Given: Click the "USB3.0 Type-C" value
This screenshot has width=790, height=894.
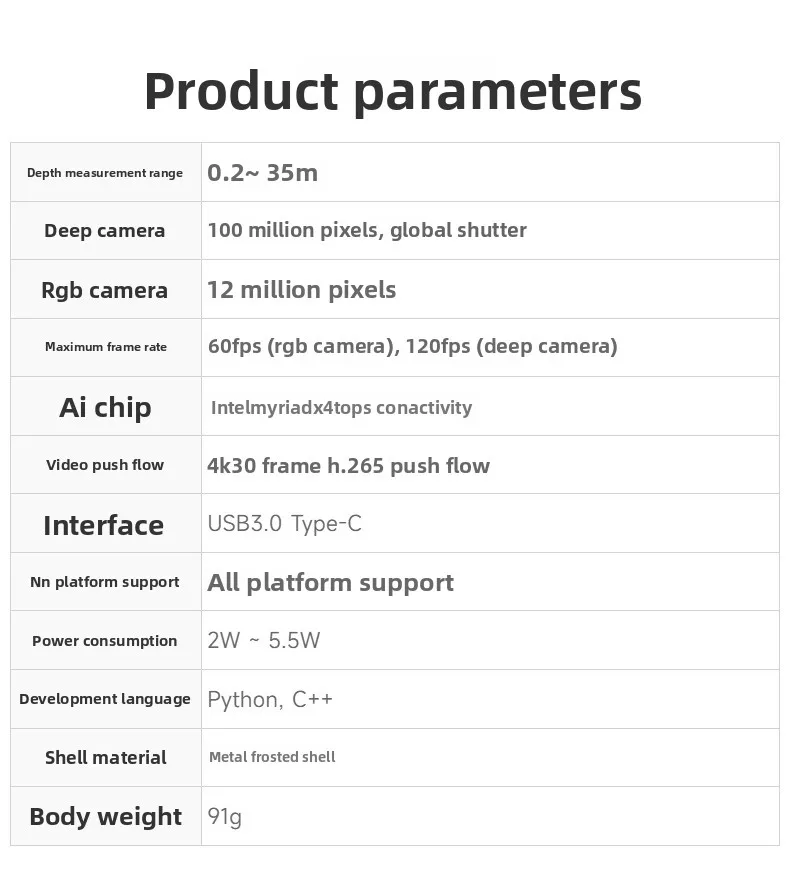Looking at the screenshot, I should 284,524.
